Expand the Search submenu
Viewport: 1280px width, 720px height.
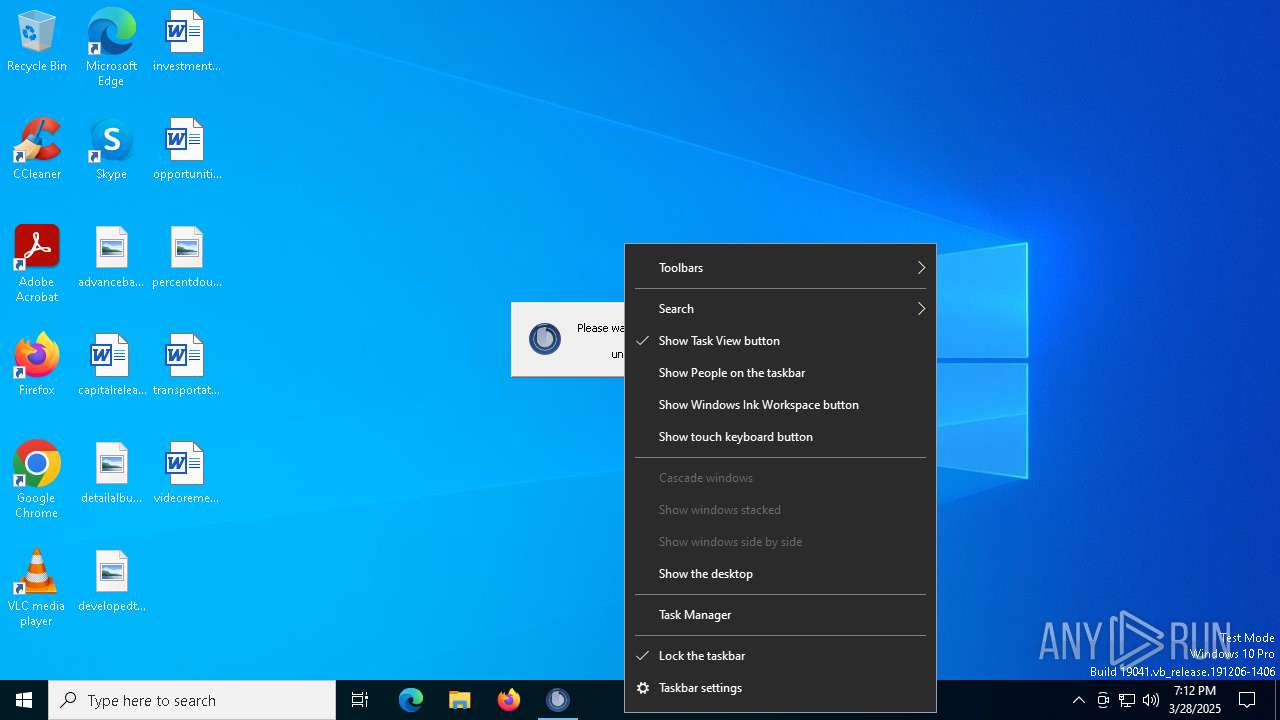(780, 309)
